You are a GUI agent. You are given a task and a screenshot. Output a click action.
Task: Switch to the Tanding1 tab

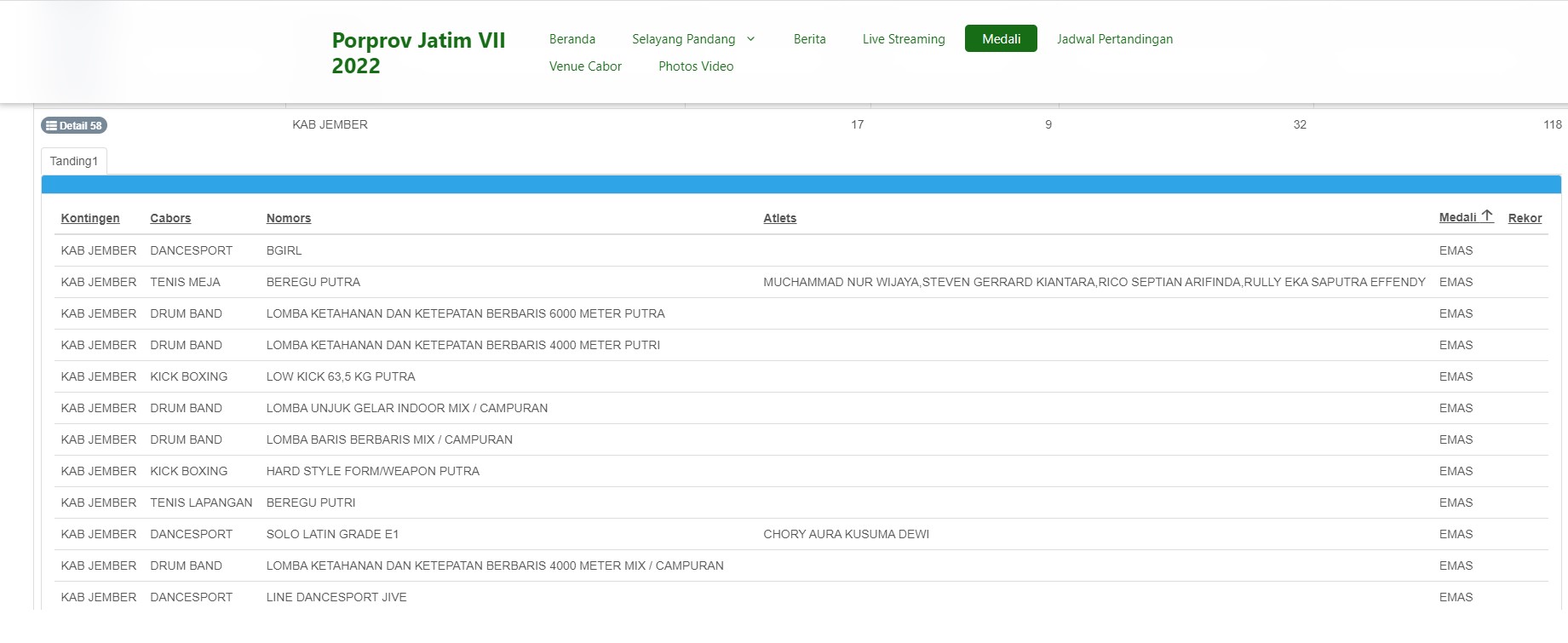74,161
